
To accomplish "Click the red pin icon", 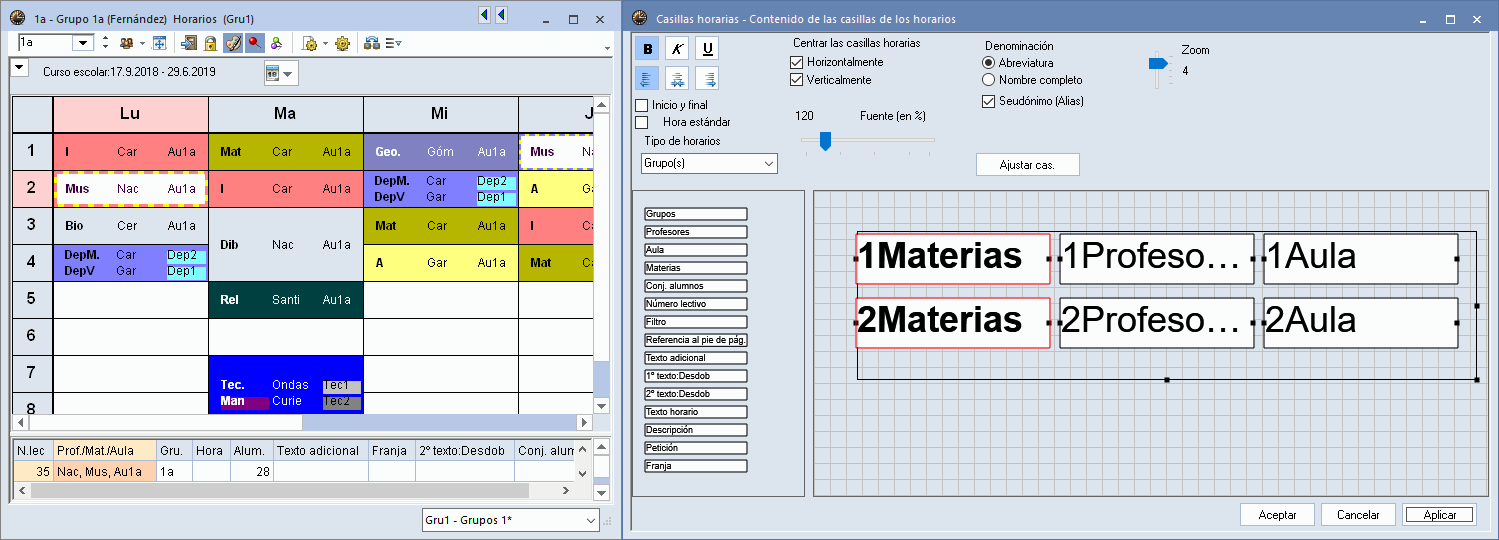I will tap(254, 43).
